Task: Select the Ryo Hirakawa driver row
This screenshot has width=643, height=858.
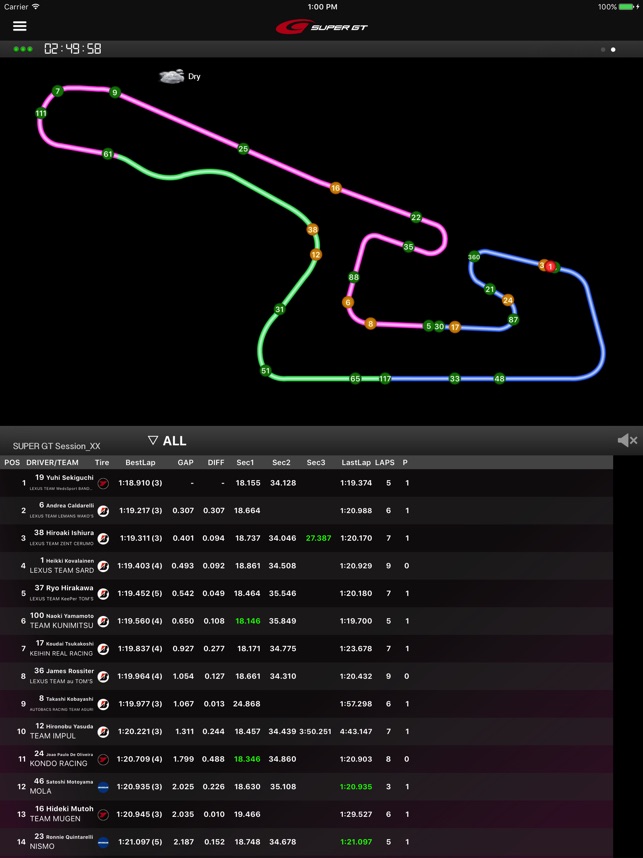Action: (306, 593)
